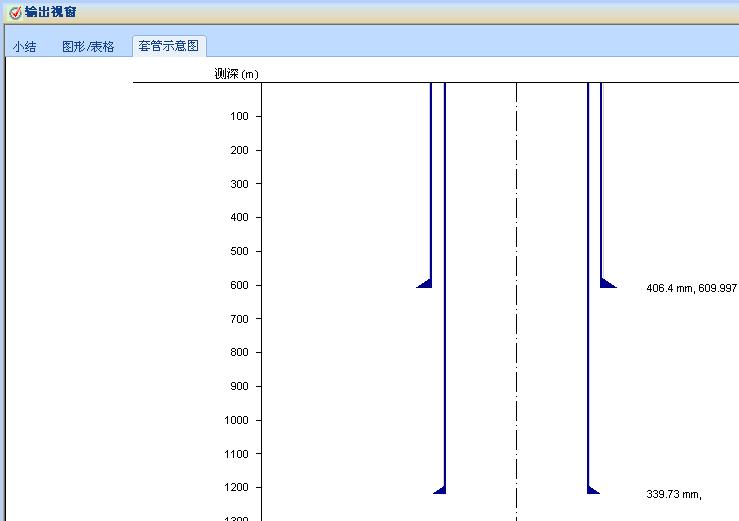The image size is (739, 521).
Task: Open the 图形/表格 tab
Action: click(x=88, y=47)
